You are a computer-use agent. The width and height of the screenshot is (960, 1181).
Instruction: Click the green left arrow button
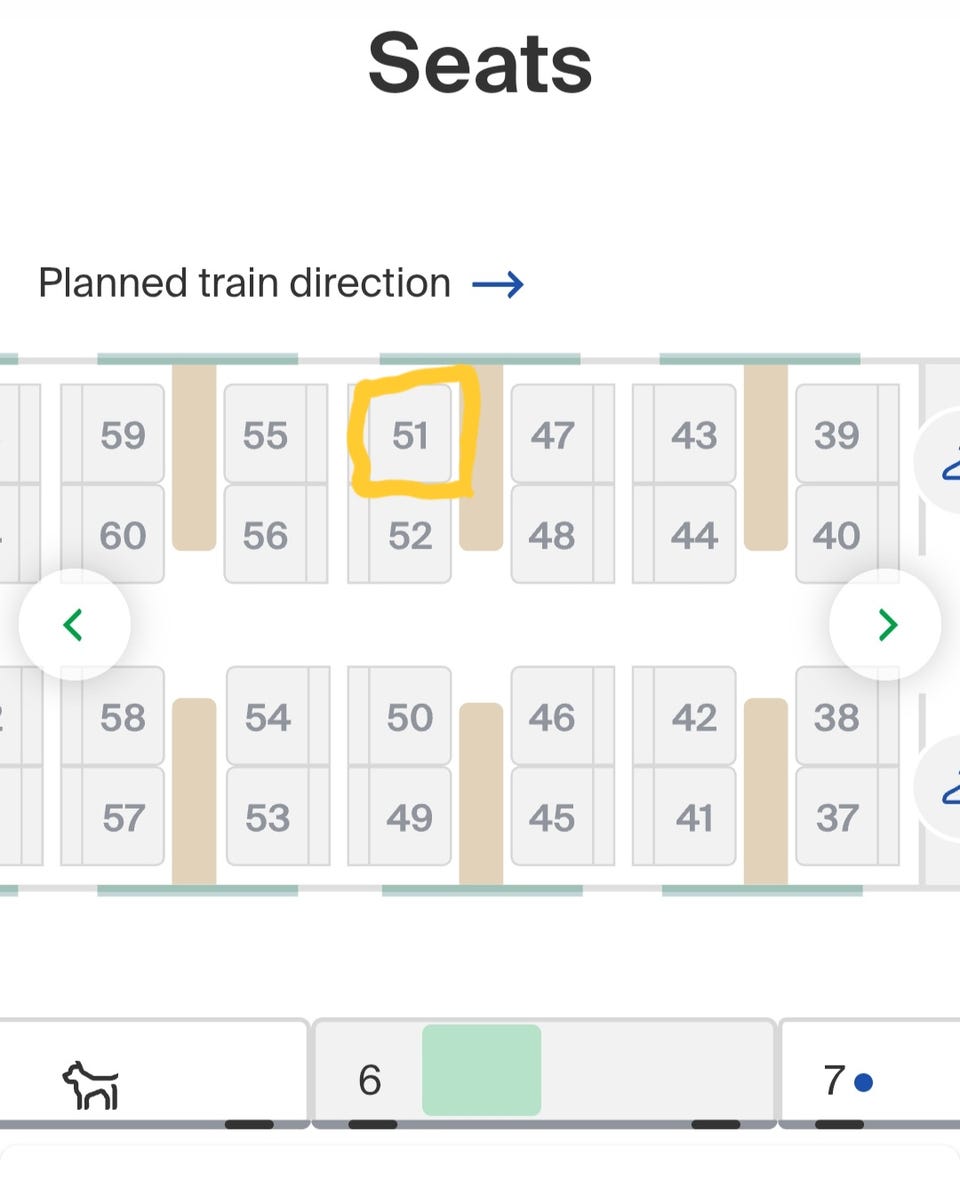pos(73,625)
